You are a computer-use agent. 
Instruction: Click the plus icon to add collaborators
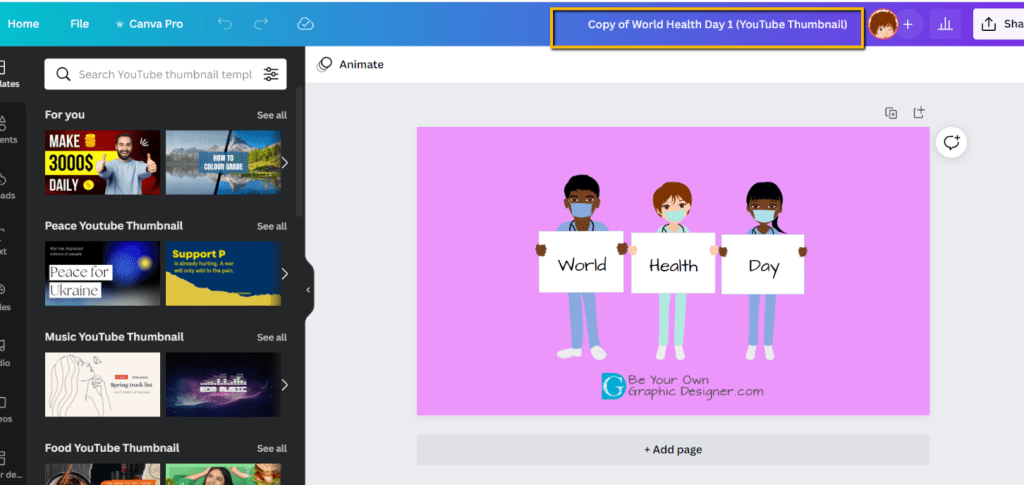click(908, 24)
